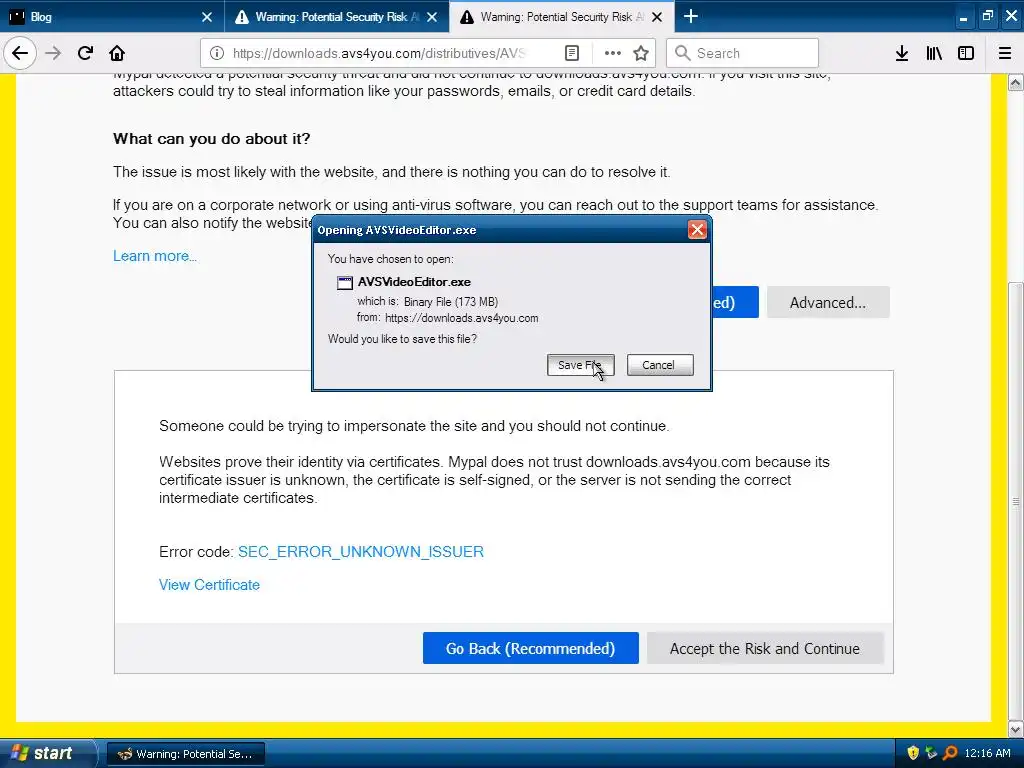This screenshot has height=768, width=1024.
Task: Show the sidebars icon
Action: click(x=966, y=53)
